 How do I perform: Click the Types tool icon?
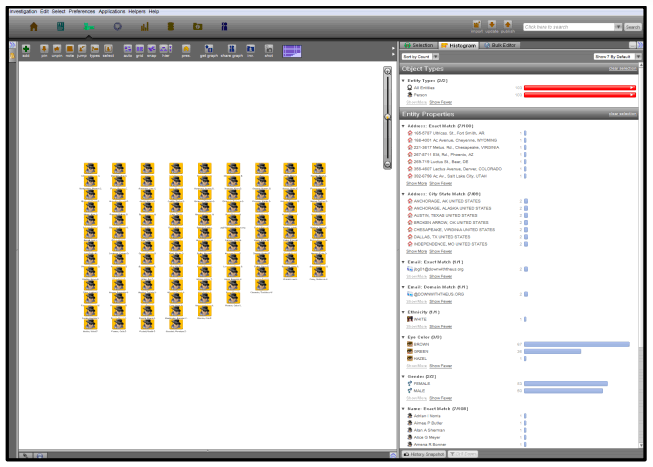point(95,49)
